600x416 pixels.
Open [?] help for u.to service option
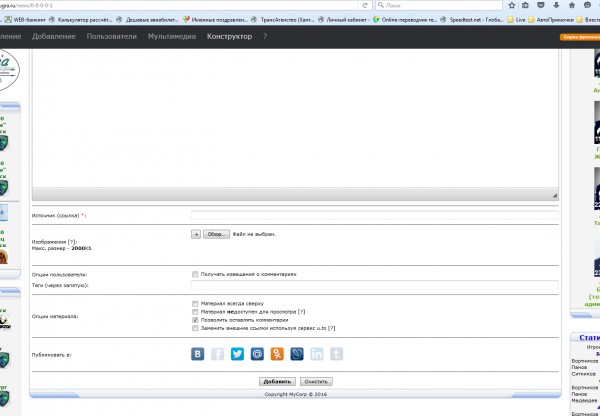click(x=331, y=328)
